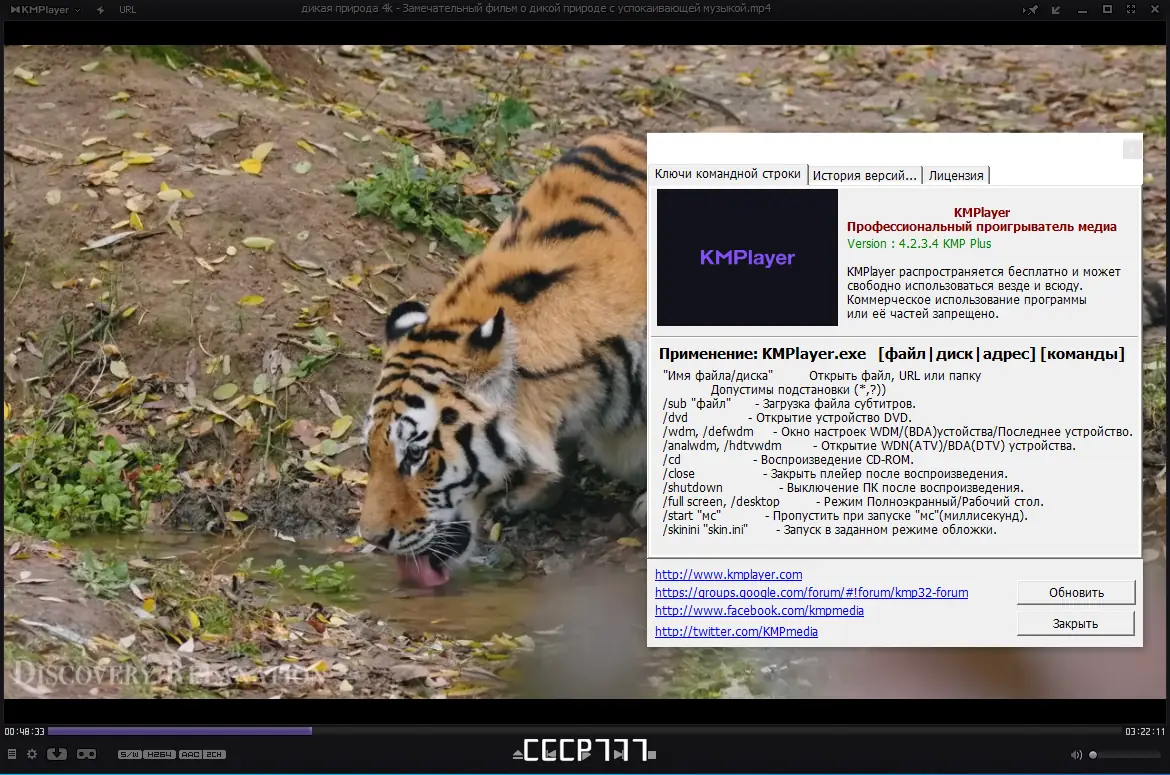The height and width of the screenshot is (775, 1170).
Task: Skip to previous track
Action: point(550,754)
